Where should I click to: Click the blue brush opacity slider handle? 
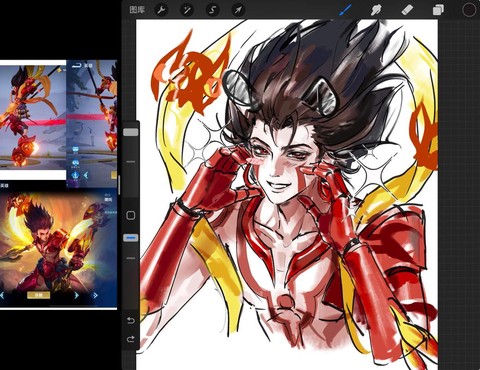131,238
